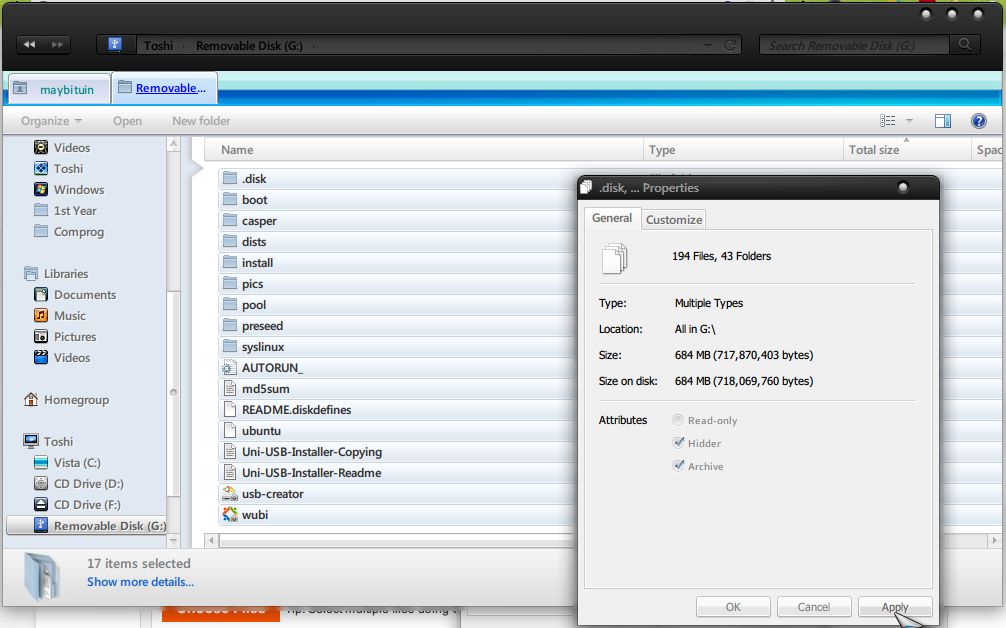Click New folder in the command bar
Viewport: 1006px width, 628px height.
coord(201,121)
